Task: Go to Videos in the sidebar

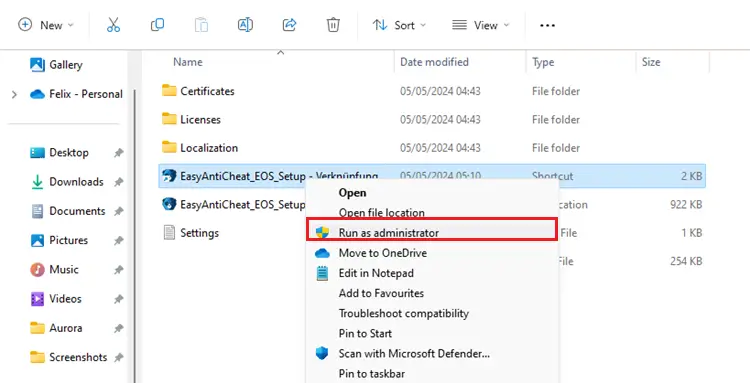Action: [x=55, y=299]
